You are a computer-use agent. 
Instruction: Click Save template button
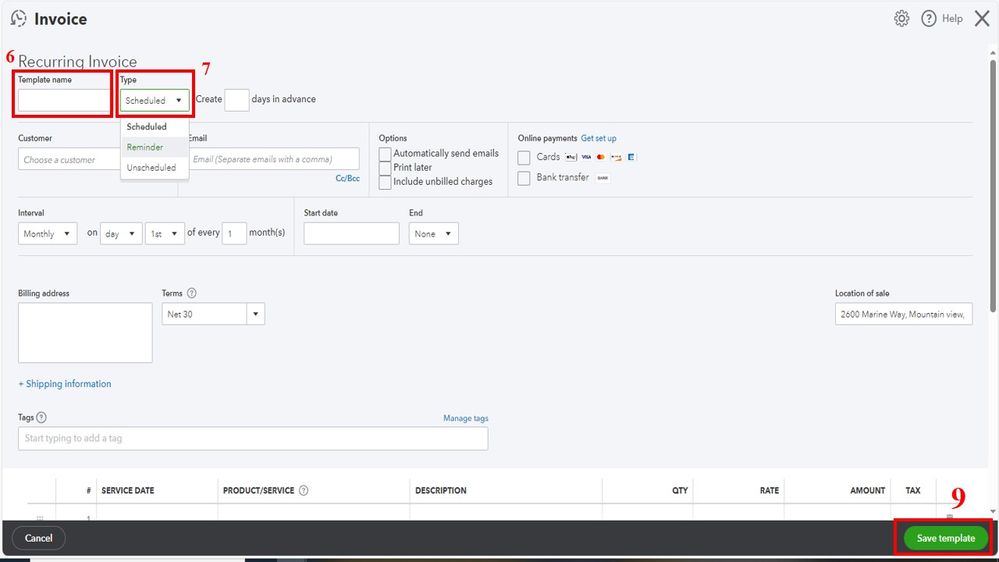click(x=945, y=538)
